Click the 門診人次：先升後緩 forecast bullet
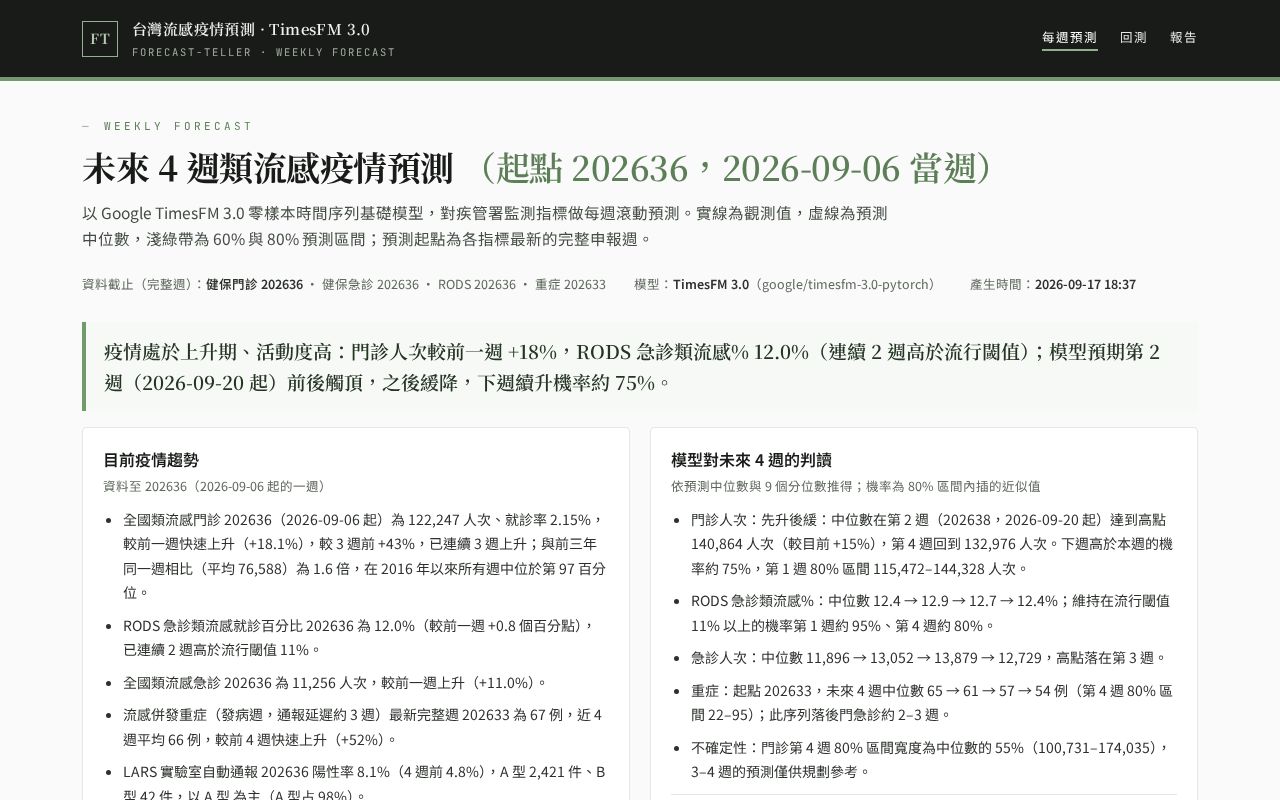 (x=933, y=544)
